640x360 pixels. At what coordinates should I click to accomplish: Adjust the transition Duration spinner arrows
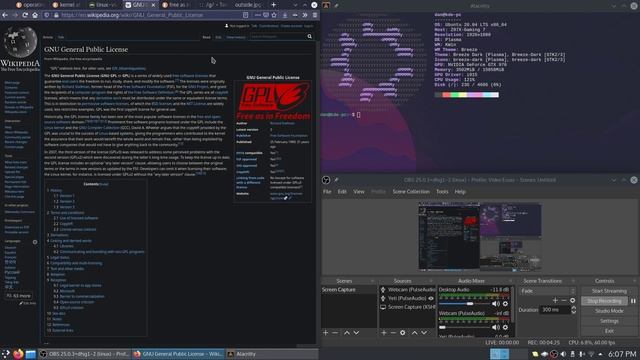click(573, 310)
